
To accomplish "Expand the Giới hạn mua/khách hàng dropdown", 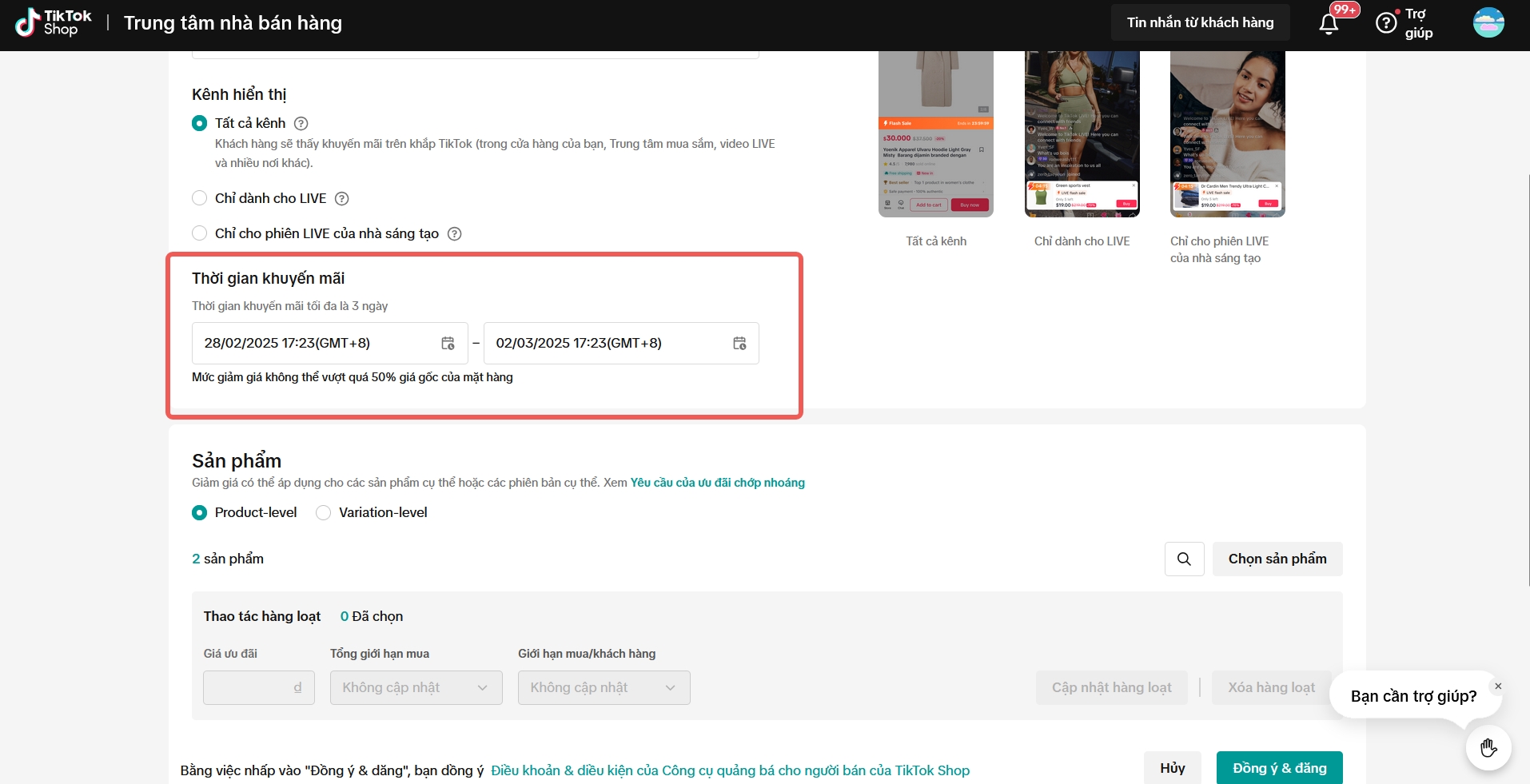I will tap(604, 687).
